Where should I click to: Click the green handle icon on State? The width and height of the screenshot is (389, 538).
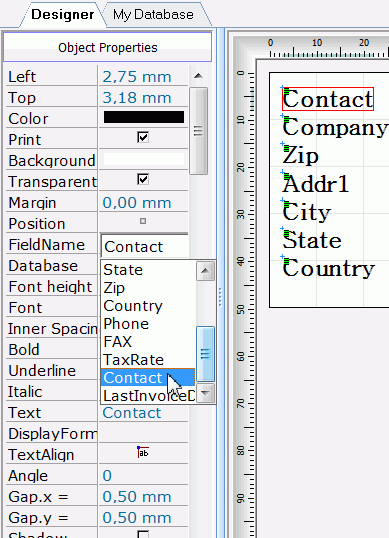[287, 233]
